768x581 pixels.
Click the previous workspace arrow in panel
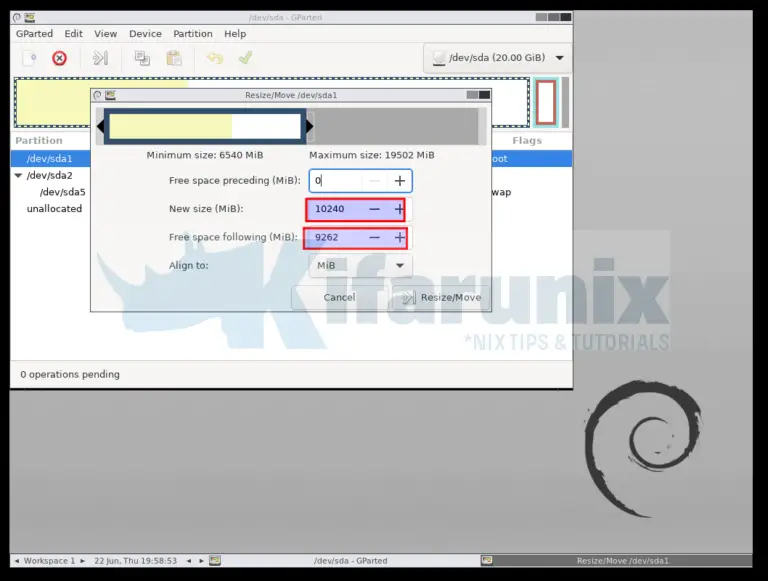17,561
